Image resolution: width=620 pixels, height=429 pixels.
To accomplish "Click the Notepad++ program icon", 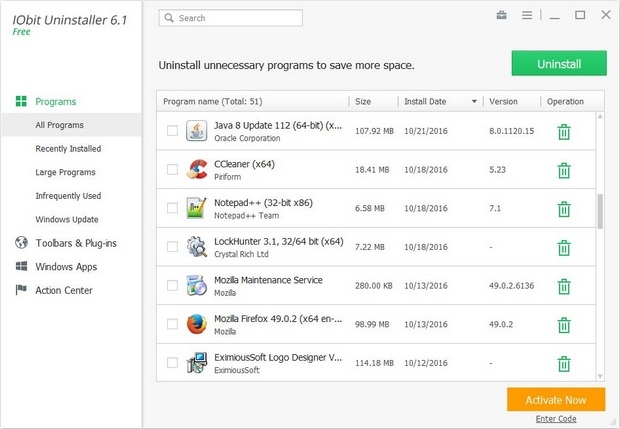I will [x=197, y=208].
